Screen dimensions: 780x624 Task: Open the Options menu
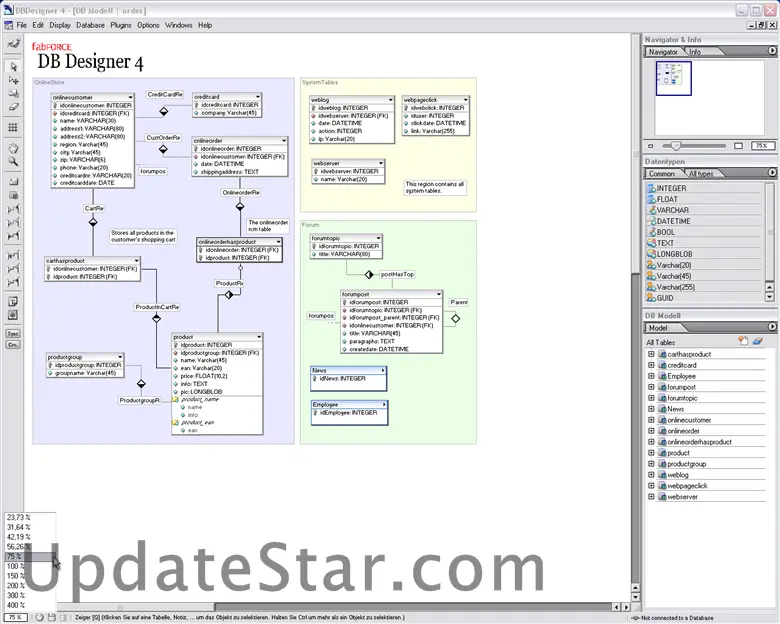(148, 25)
